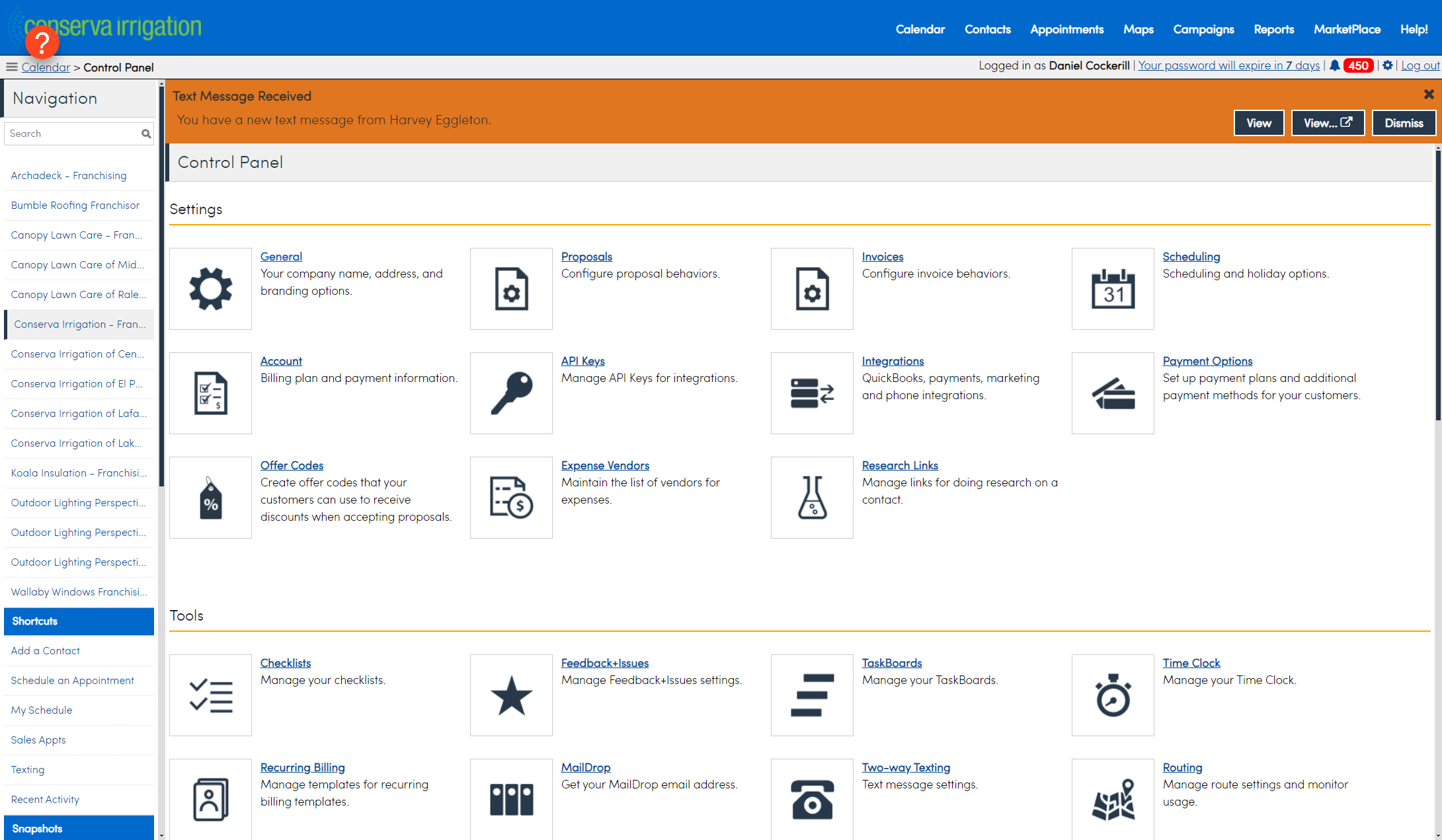Open the Campaigns top menu
The image size is (1442, 840).
click(1203, 29)
